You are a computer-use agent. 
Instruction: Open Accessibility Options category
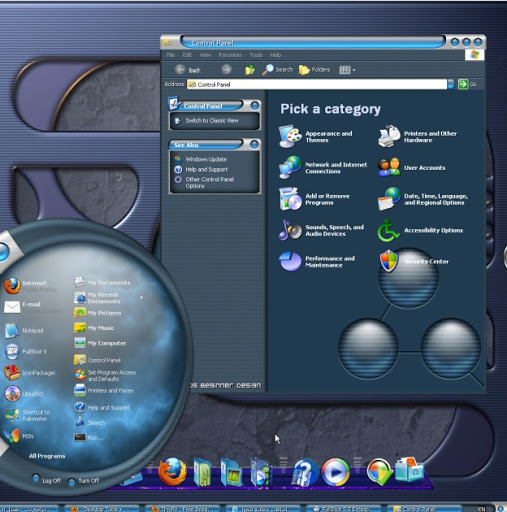click(420, 230)
